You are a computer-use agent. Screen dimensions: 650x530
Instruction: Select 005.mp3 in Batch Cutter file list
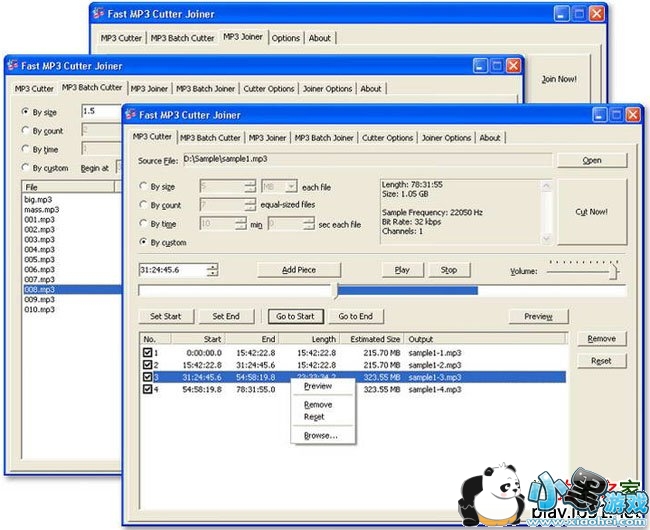[39, 259]
